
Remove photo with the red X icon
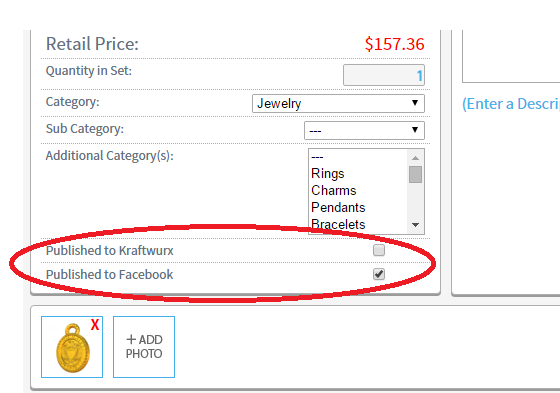(95, 325)
